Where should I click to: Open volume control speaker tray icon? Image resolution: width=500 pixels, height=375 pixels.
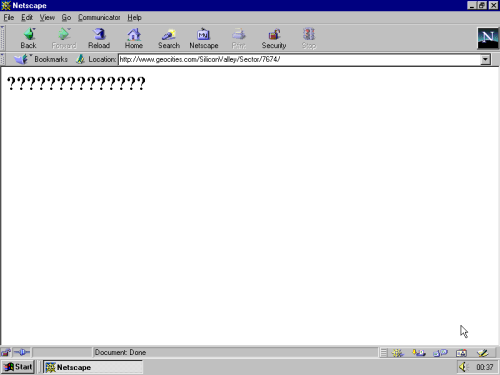[463, 367]
